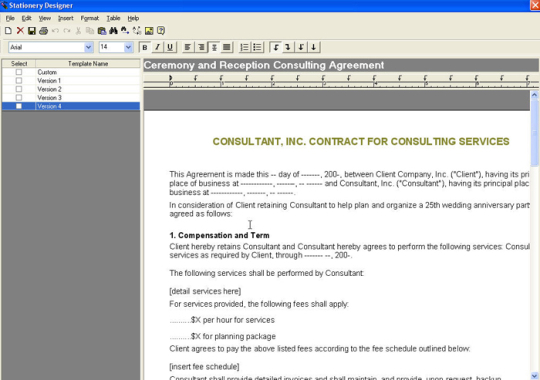Insert a picture using the image icon

click(x=149, y=31)
